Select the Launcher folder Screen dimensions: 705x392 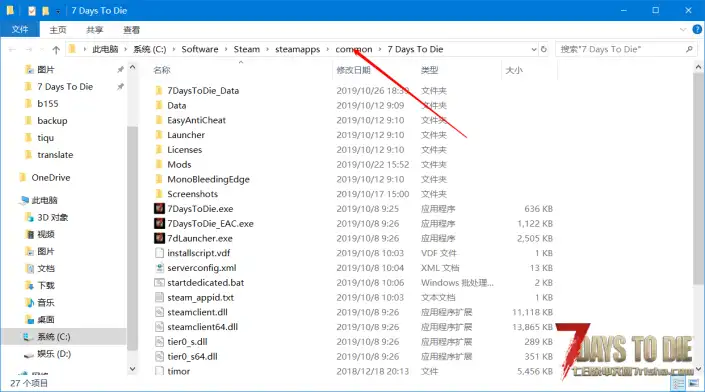(x=186, y=135)
